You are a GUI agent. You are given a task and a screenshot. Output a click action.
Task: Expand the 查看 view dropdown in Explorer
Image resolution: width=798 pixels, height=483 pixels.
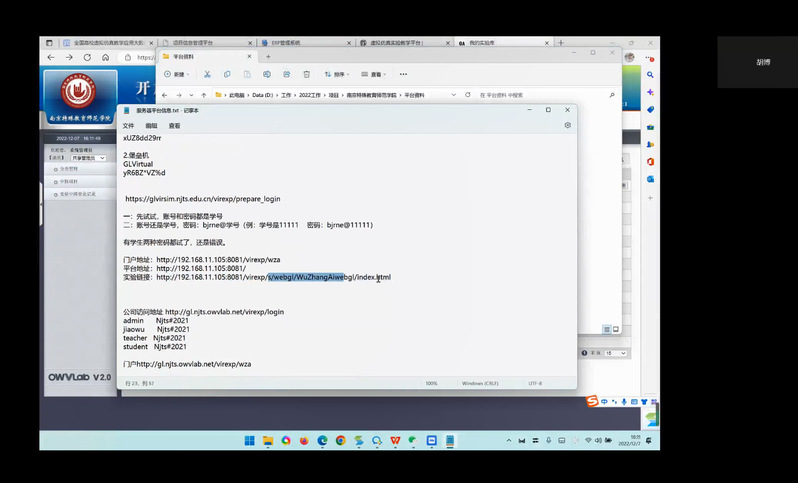click(x=378, y=74)
